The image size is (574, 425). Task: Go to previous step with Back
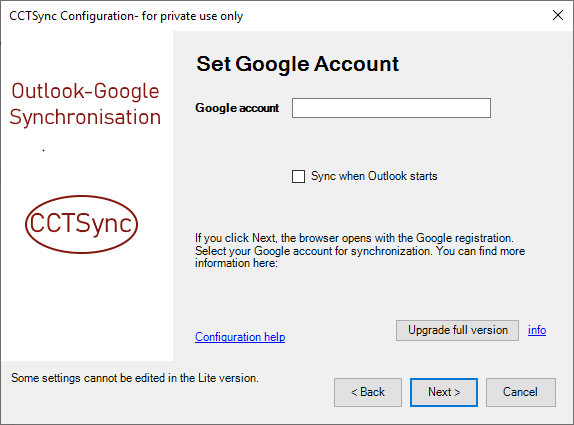pos(368,392)
